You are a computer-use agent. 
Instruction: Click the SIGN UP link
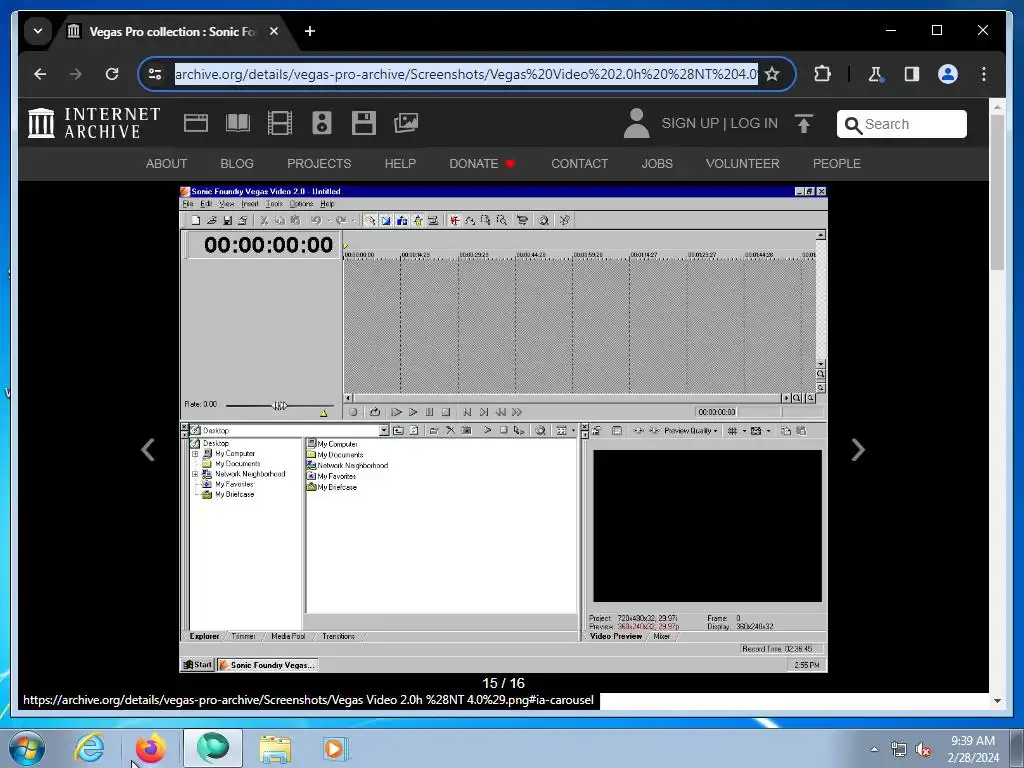pyautogui.click(x=690, y=123)
